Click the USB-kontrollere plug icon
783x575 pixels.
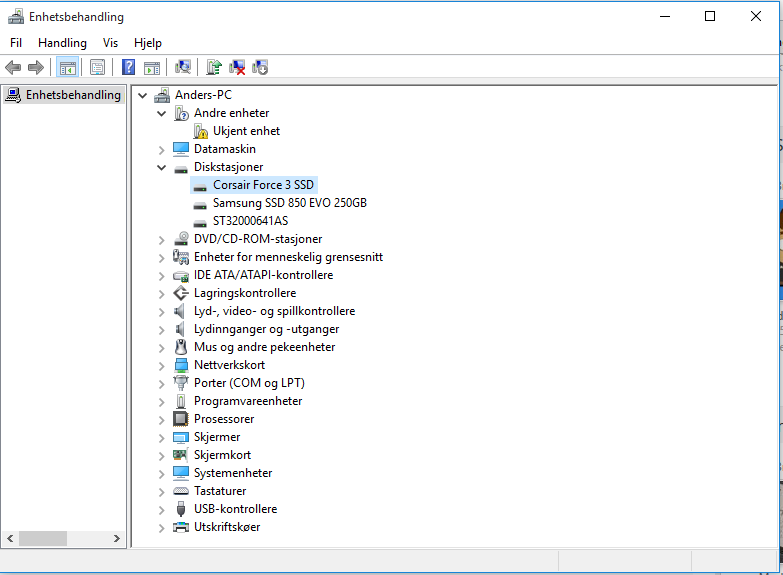pyautogui.click(x=181, y=509)
